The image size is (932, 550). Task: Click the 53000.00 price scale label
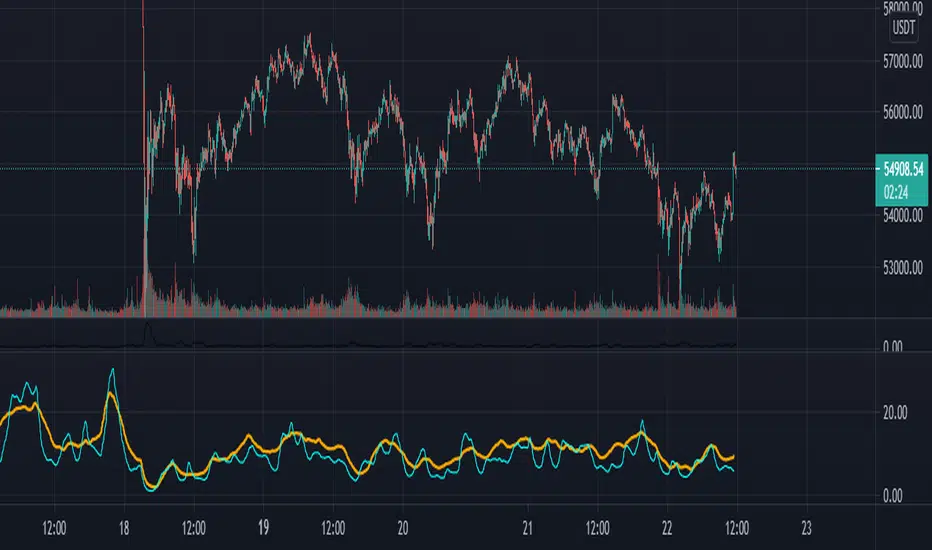point(903,268)
